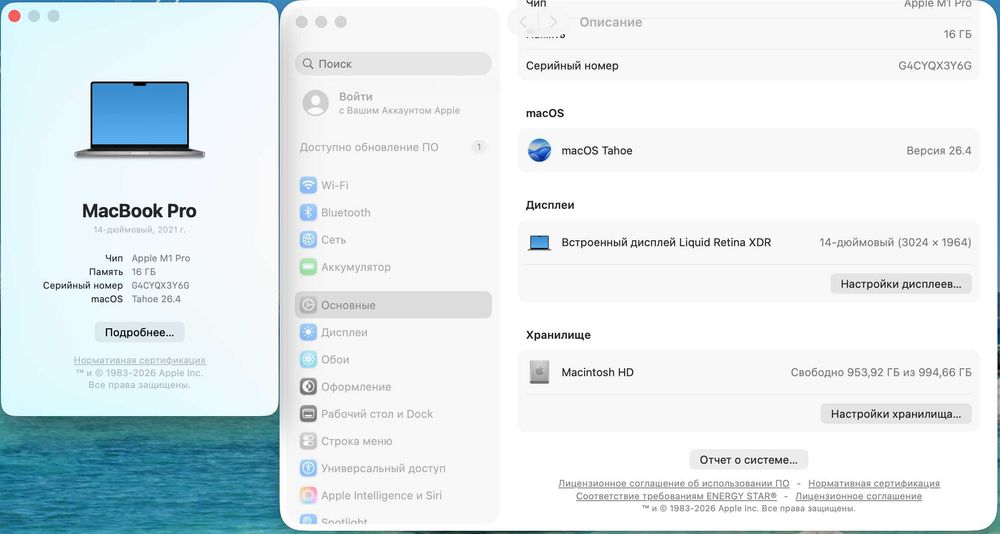Screen dimensions: 1000x534
Task: Click the Macintosh HD label
Action: [598, 373]
